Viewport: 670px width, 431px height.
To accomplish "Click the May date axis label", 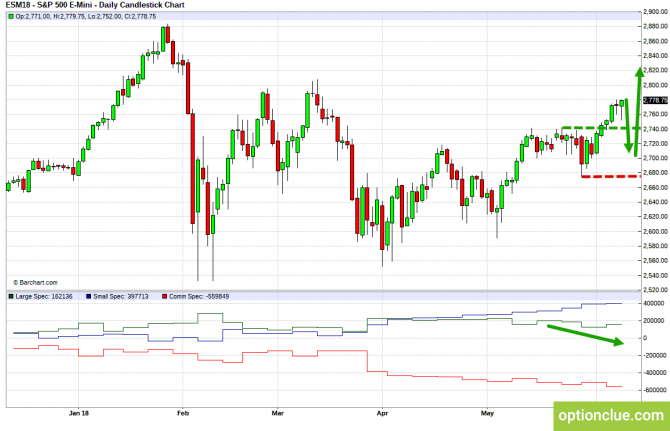I will (x=488, y=413).
